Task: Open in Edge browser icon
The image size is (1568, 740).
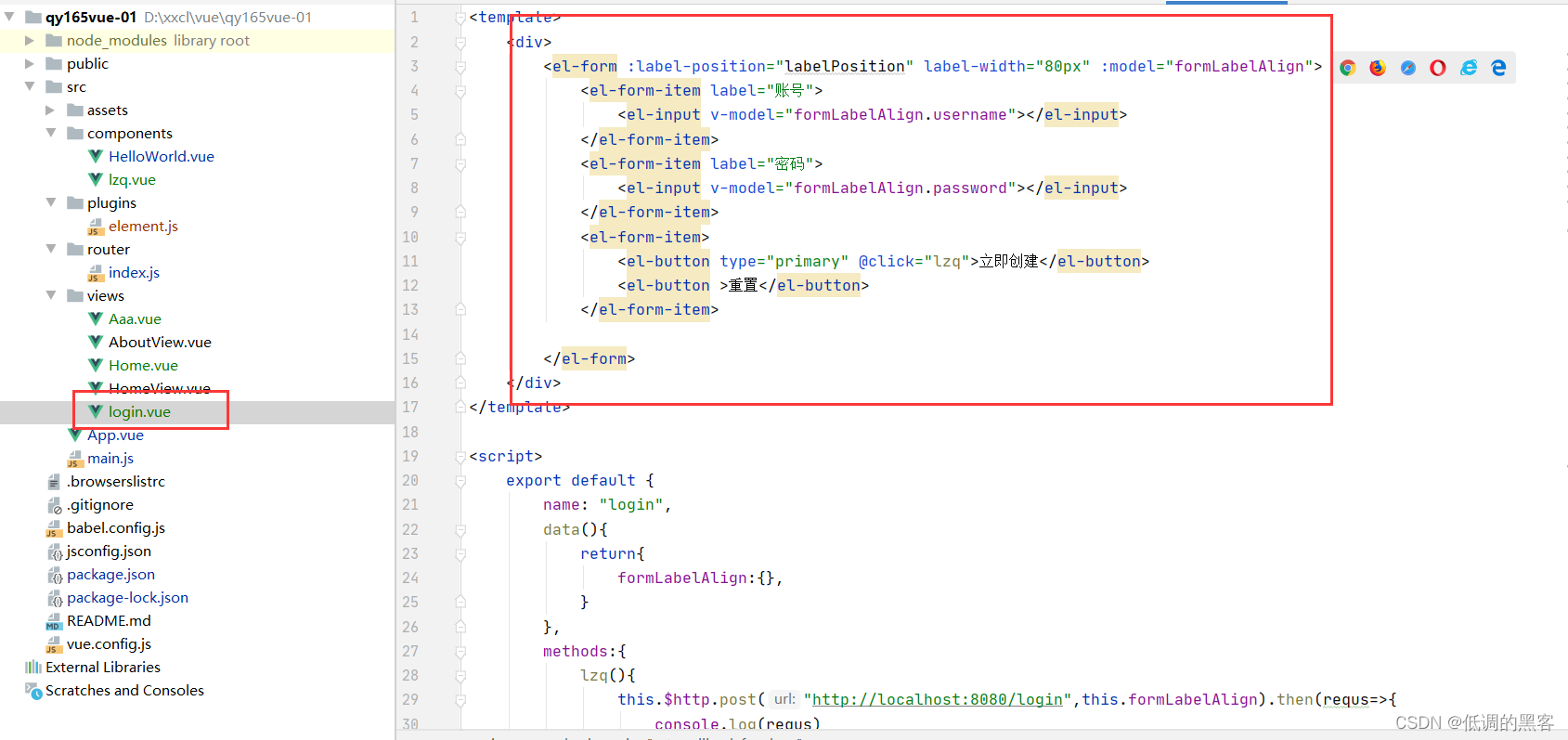Action: pyautogui.click(x=1498, y=68)
